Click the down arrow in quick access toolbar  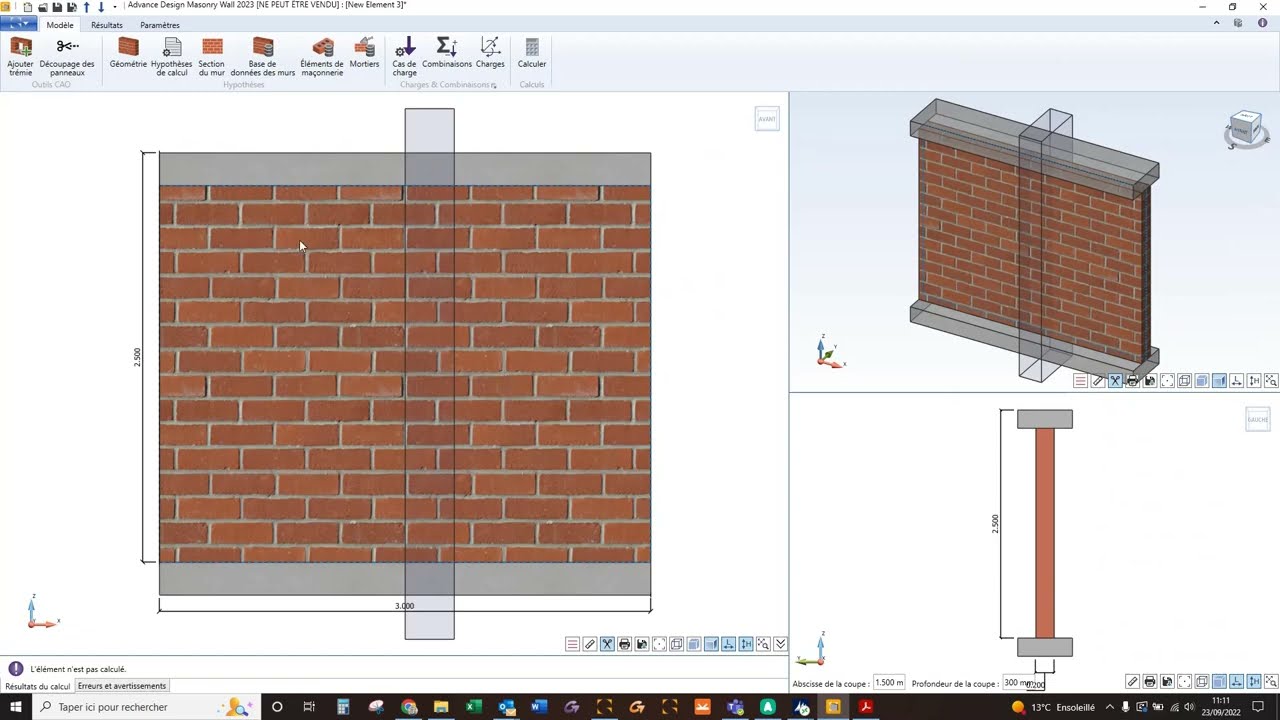101,7
